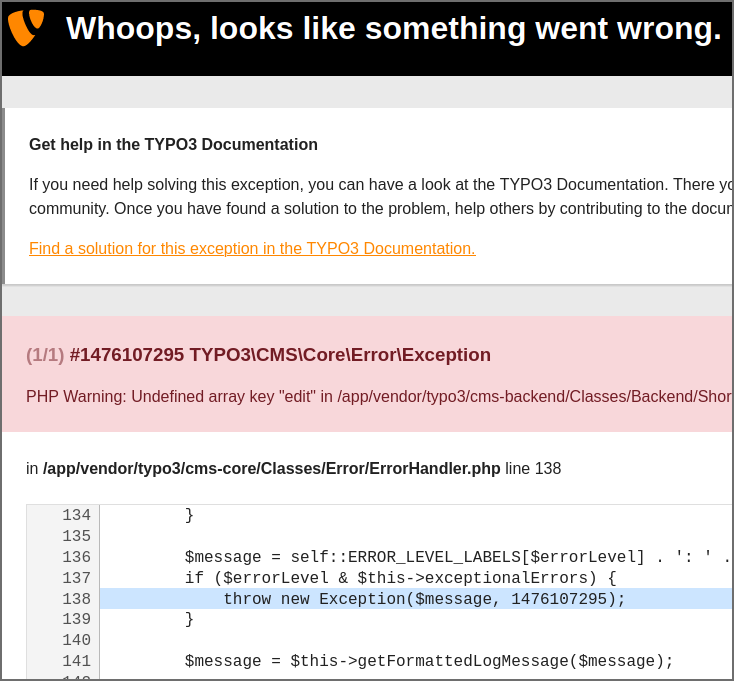Viewport: 734px width, 681px height.
Task: Select the ErrorHandler.php file path
Action: (271, 468)
